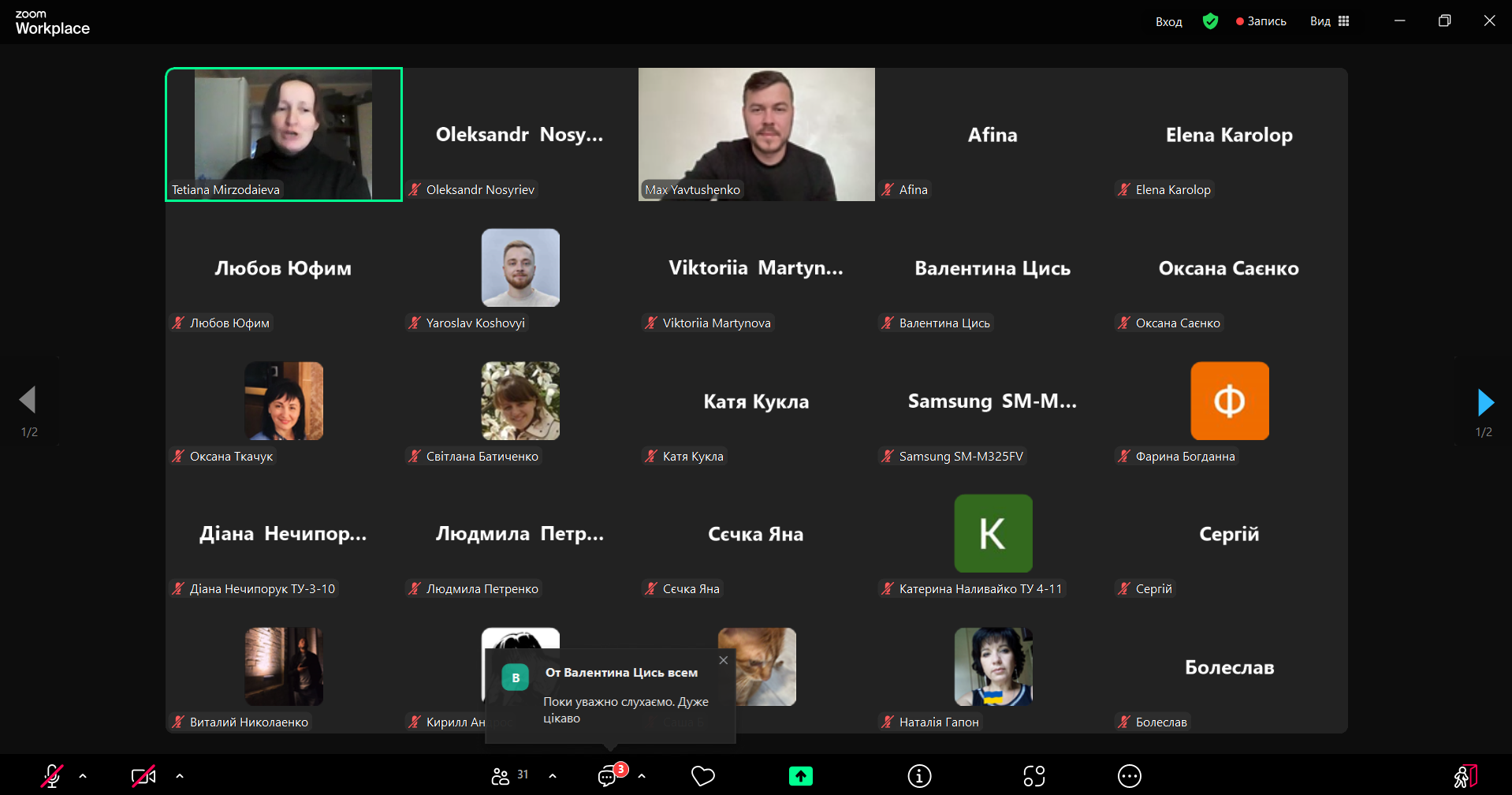Expand audio settings arrow next to microphone

tap(83, 776)
